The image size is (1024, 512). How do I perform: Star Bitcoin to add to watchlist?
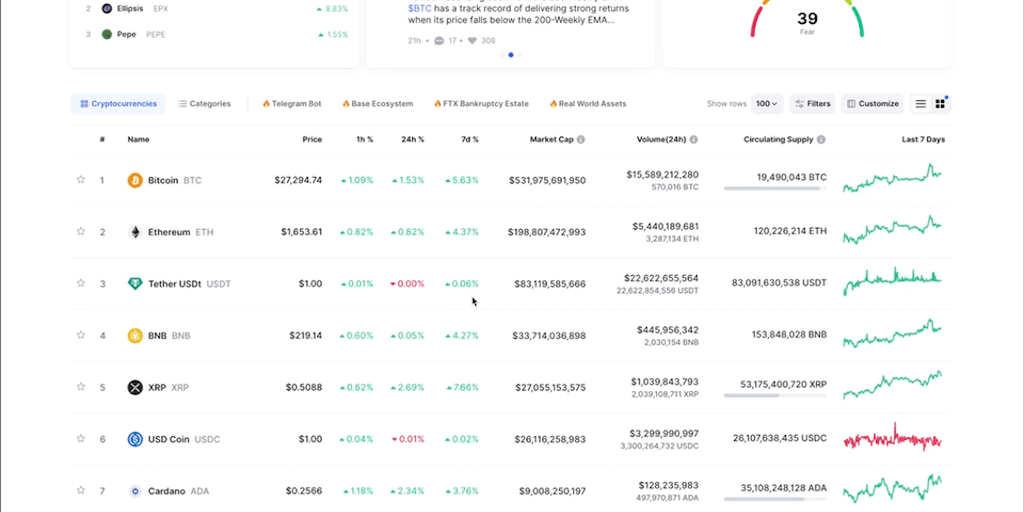click(x=81, y=180)
